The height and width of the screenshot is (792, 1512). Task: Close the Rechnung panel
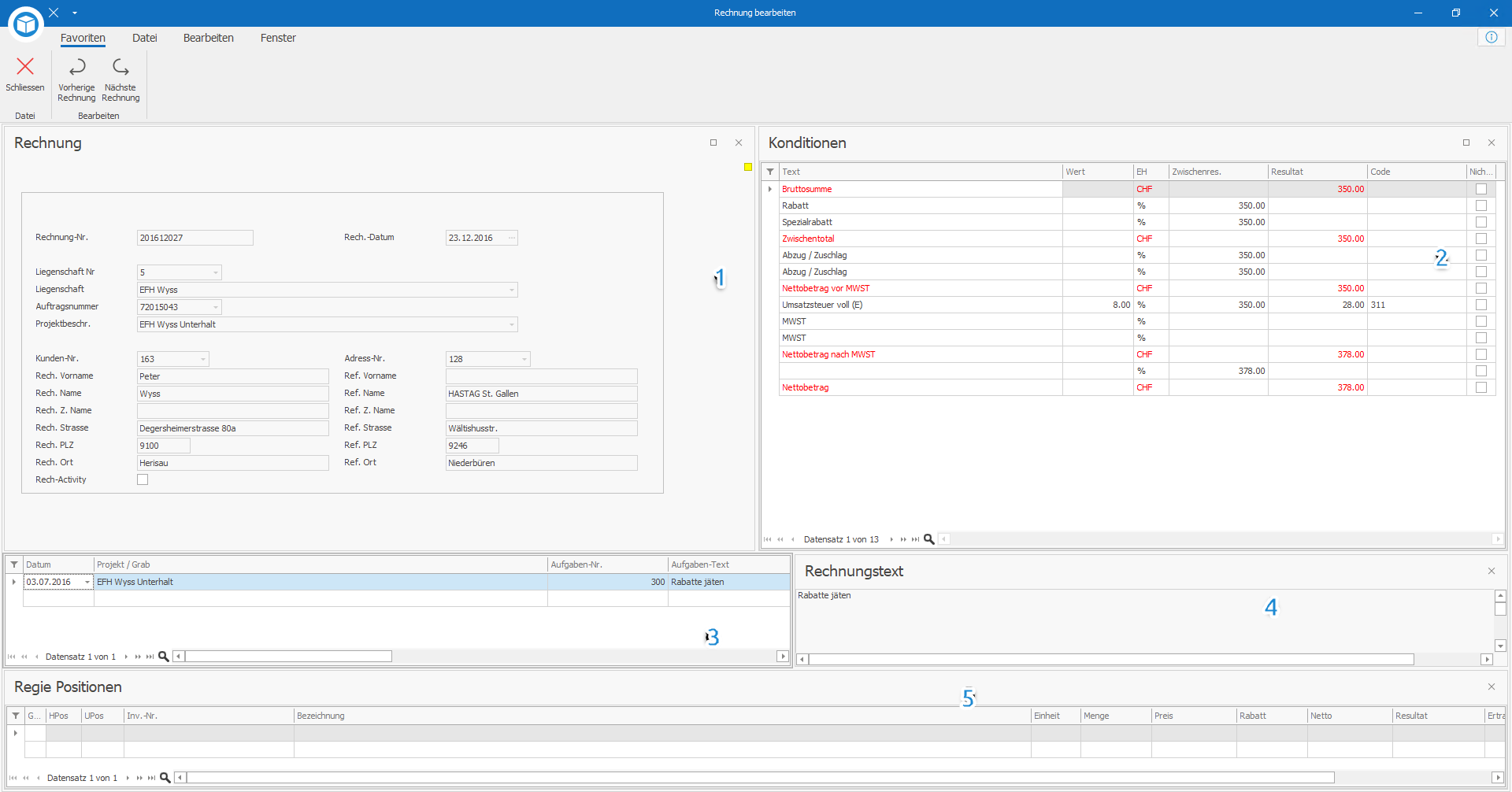point(739,142)
